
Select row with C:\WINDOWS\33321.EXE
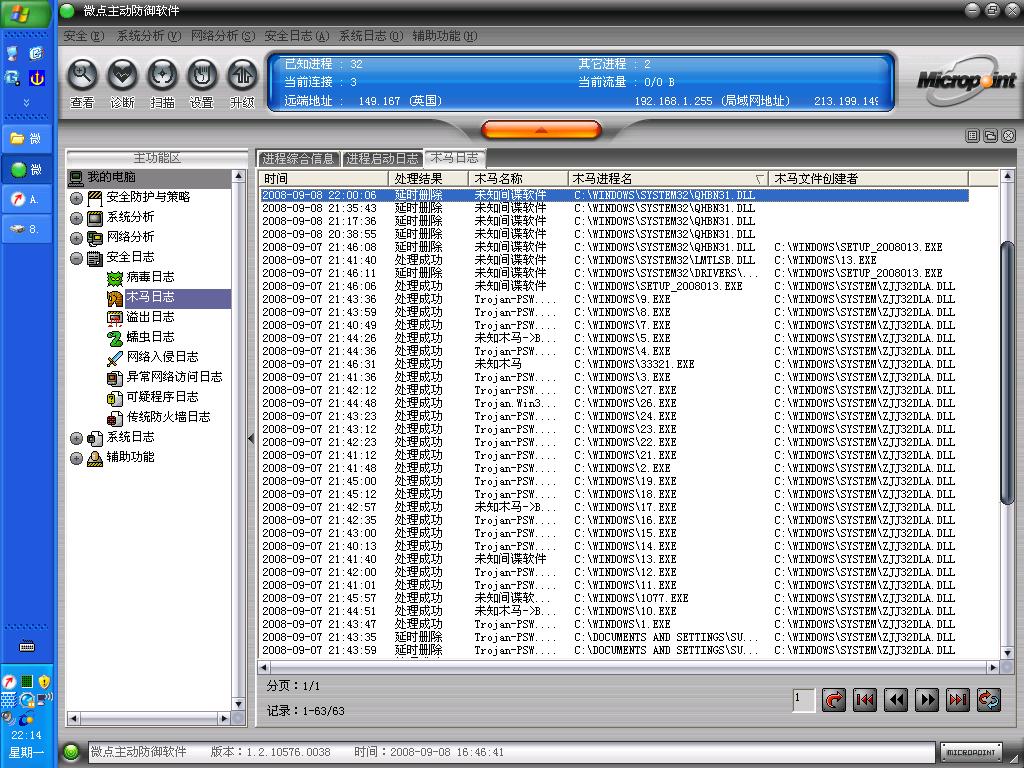click(x=614, y=364)
